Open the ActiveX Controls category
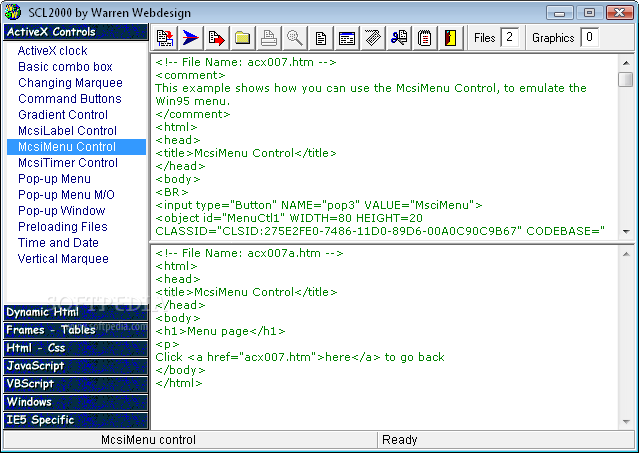This screenshot has height=453, width=639. pyautogui.click(x=75, y=32)
